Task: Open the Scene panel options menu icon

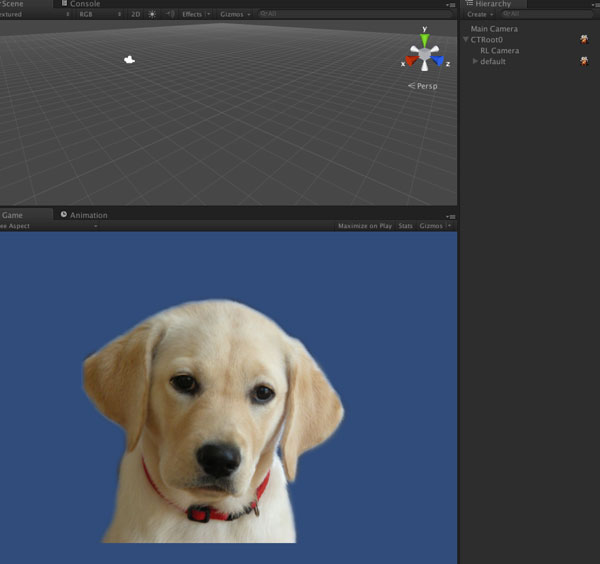Action: 451,5
